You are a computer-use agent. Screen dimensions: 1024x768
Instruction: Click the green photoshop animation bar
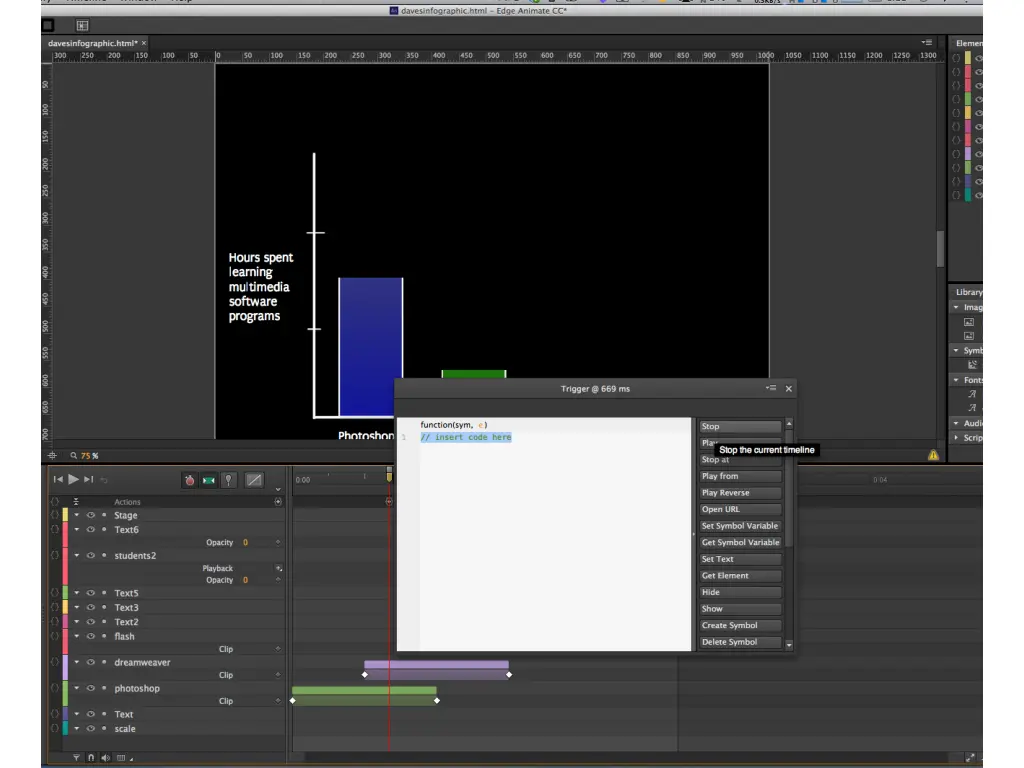tap(364, 690)
